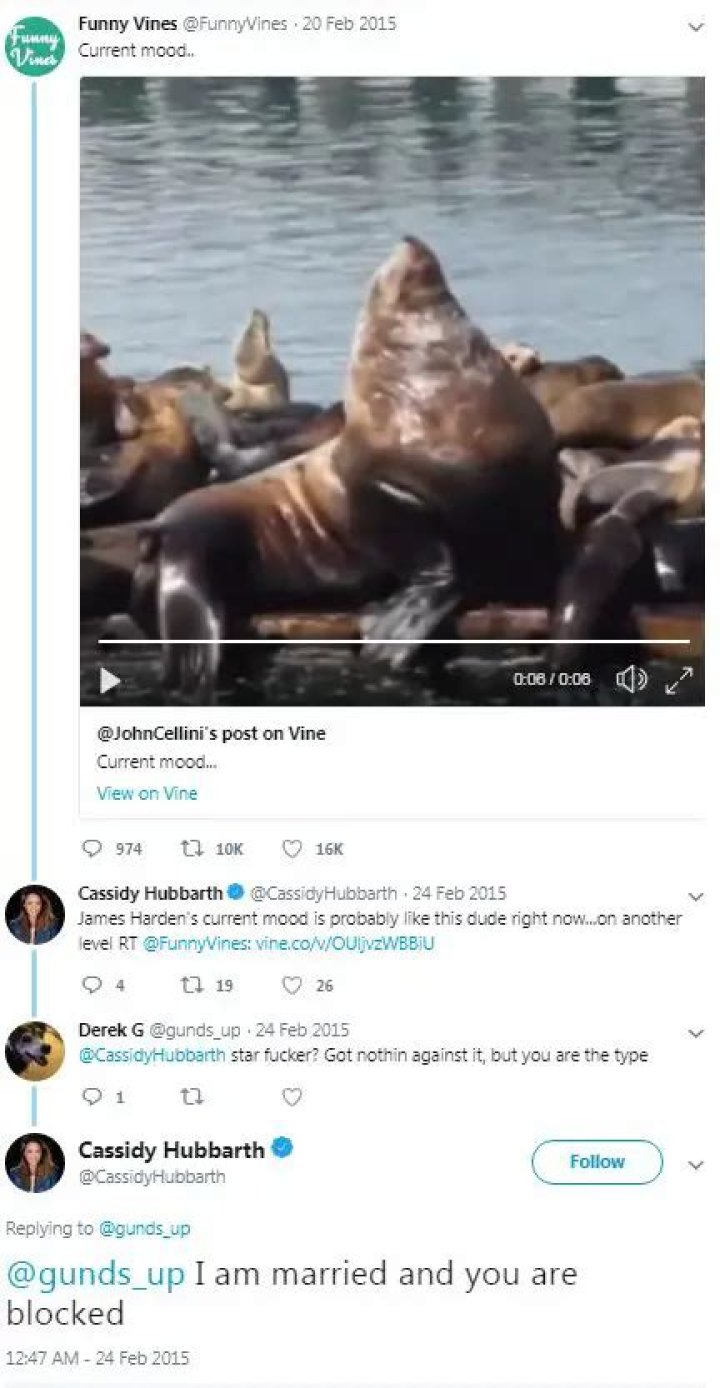Image resolution: width=720 pixels, height=1388 pixels.
Task: Like the Funny Vines tweet
Action: click(x=292, y=849)
